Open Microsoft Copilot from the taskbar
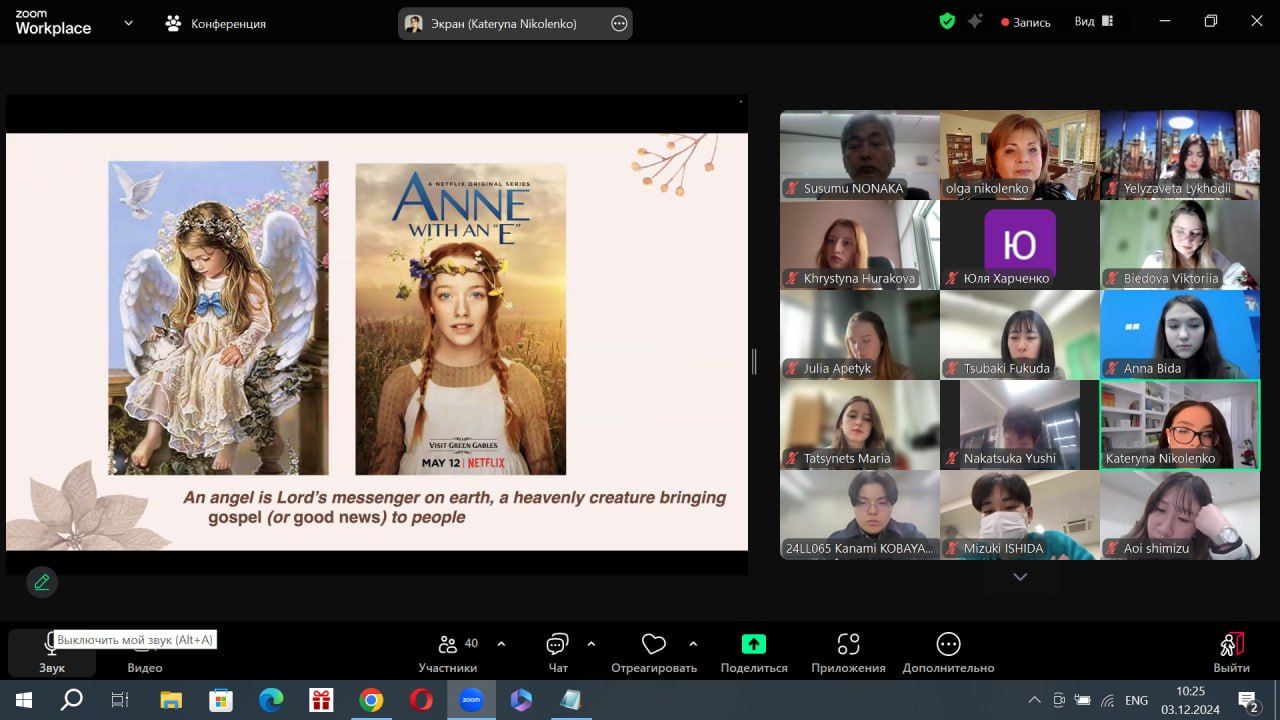 [521, 700]
